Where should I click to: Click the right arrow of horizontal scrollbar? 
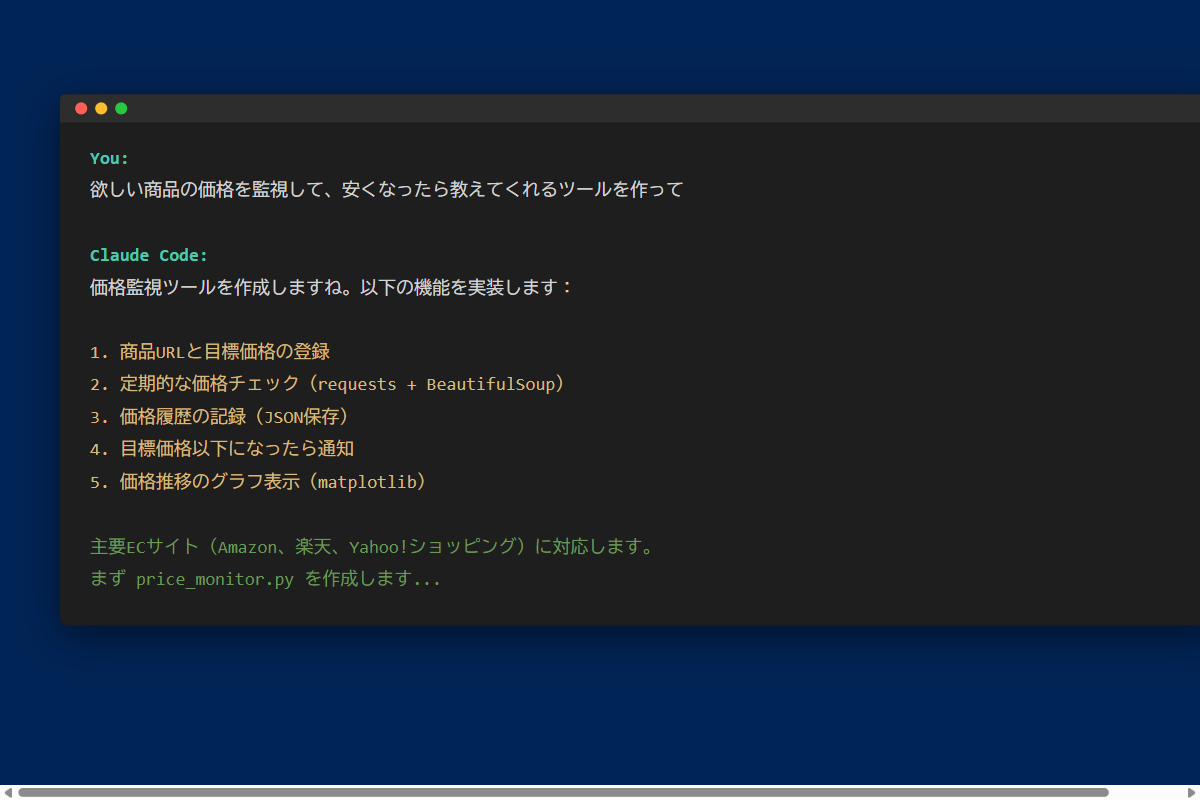pos(1191,792)
